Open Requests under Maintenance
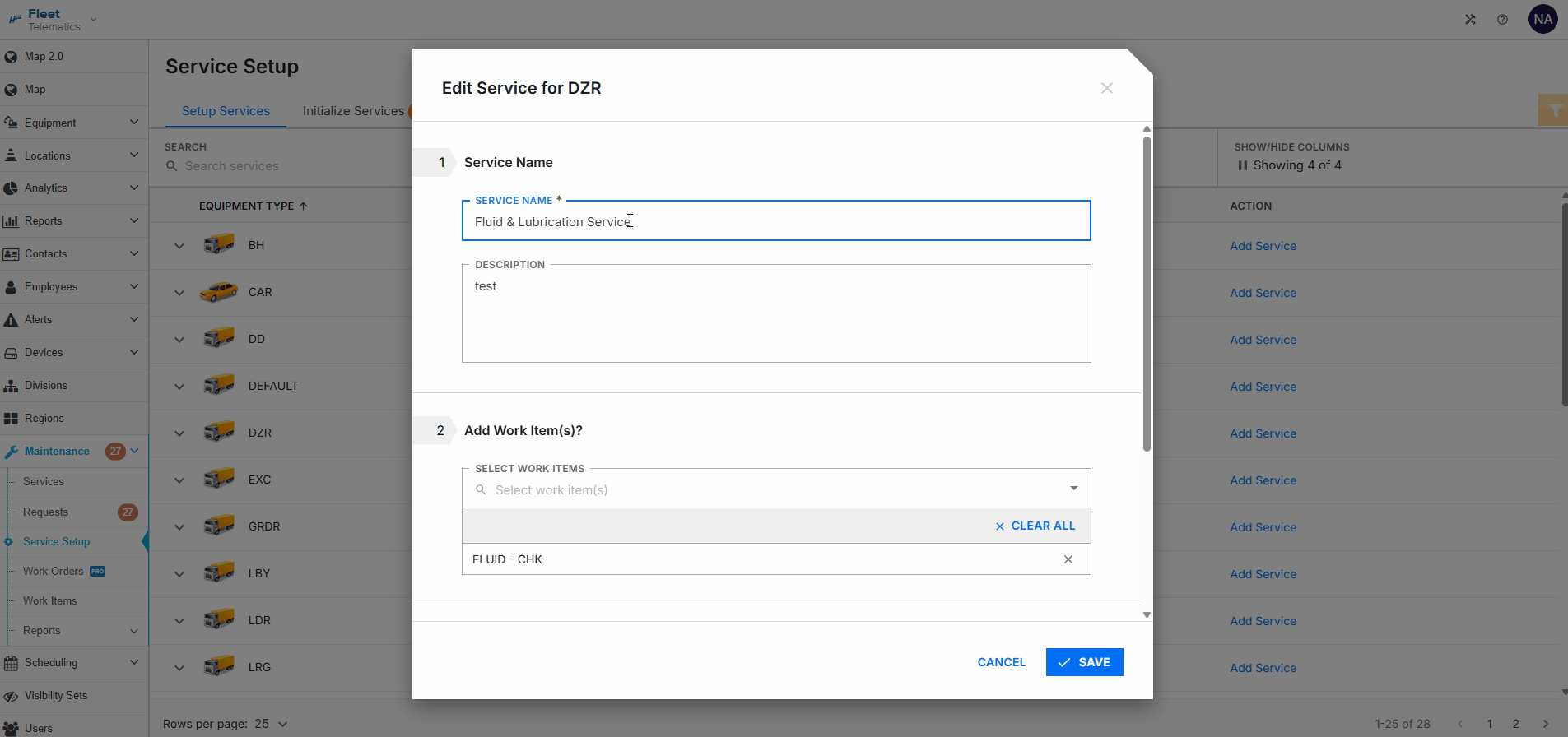This screenshot has height=737, width=1568. click(45, 512)
